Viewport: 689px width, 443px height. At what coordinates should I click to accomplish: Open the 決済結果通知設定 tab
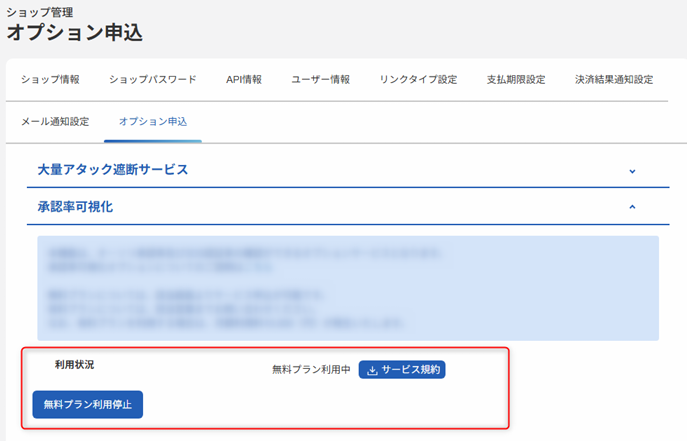pyautogui.click(x=614, y=80)
